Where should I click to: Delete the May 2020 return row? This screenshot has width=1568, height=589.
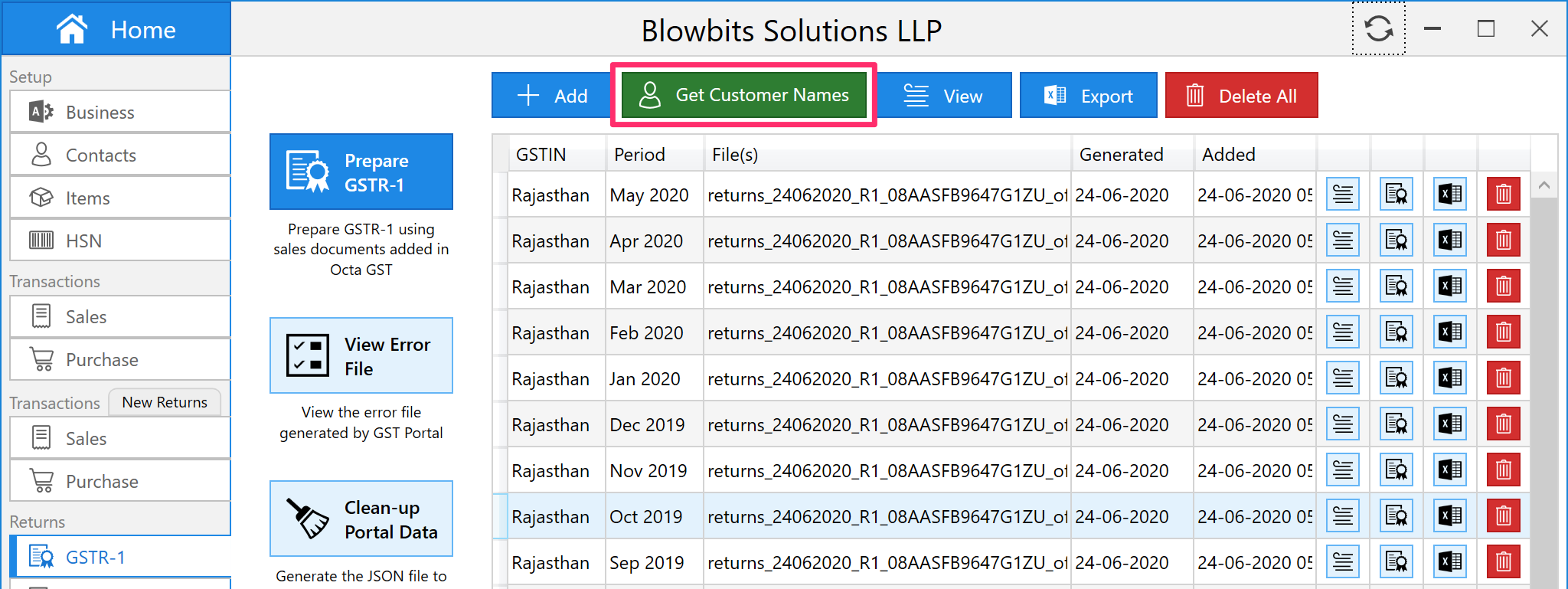pos(1503,195)
